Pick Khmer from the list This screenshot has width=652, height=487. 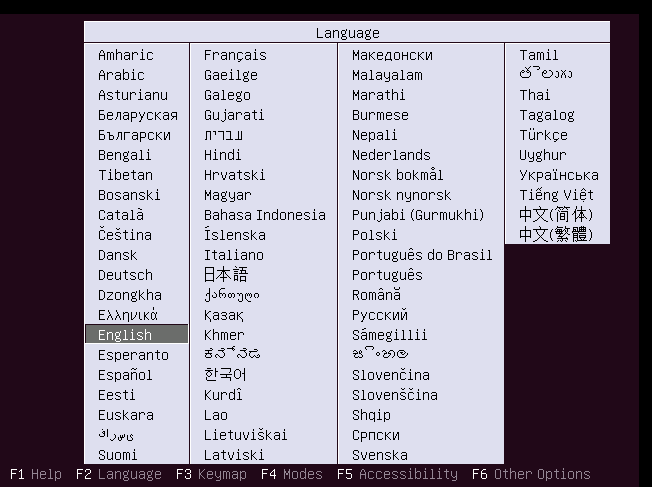[x=224, y=335]
